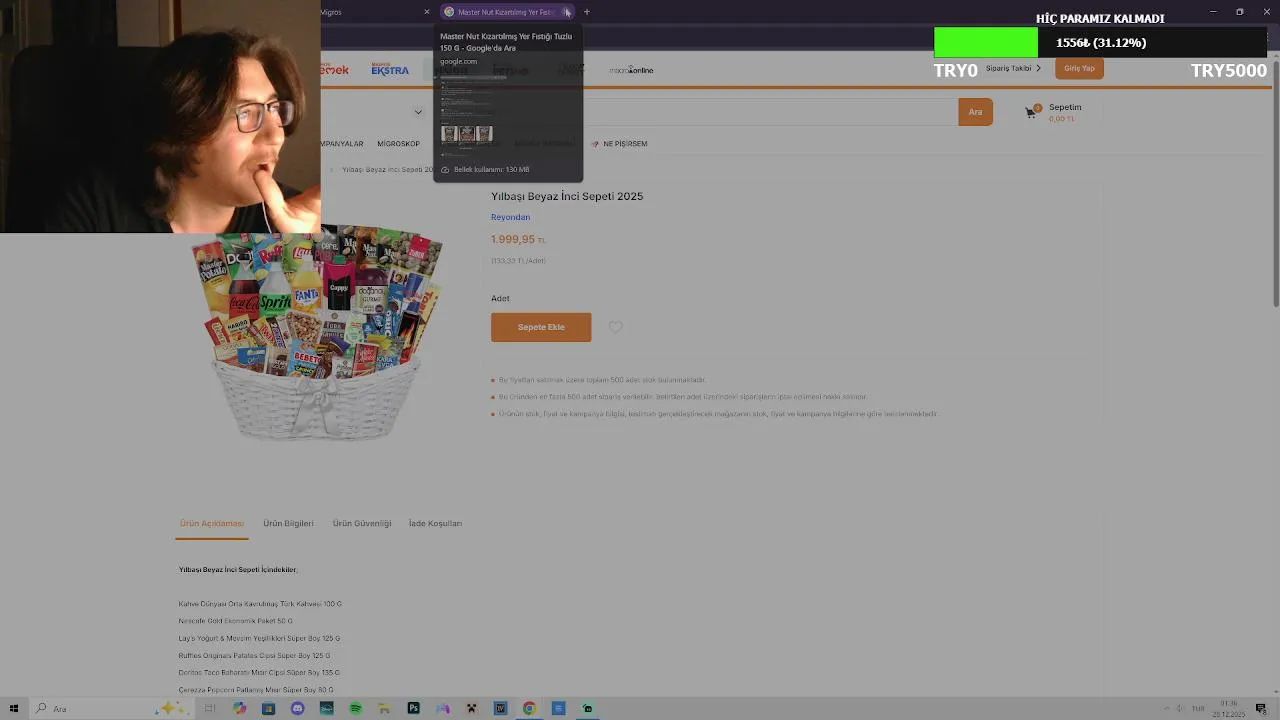Image resolution: width=1280 pixels, height=720 pixels.
Task: Click the TUR language indicator in tray
Action: coord(1197,708)
